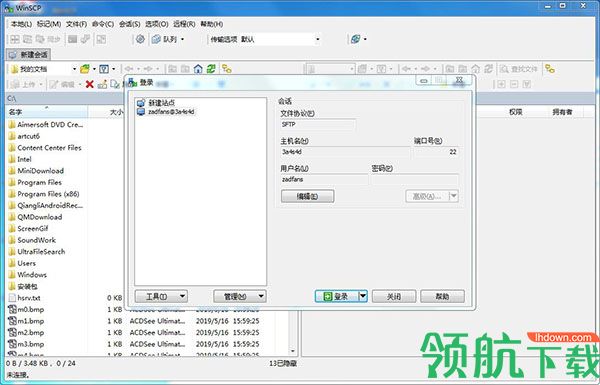
Task: Click the local properties icon beside delete
Action: coord(102,84)
